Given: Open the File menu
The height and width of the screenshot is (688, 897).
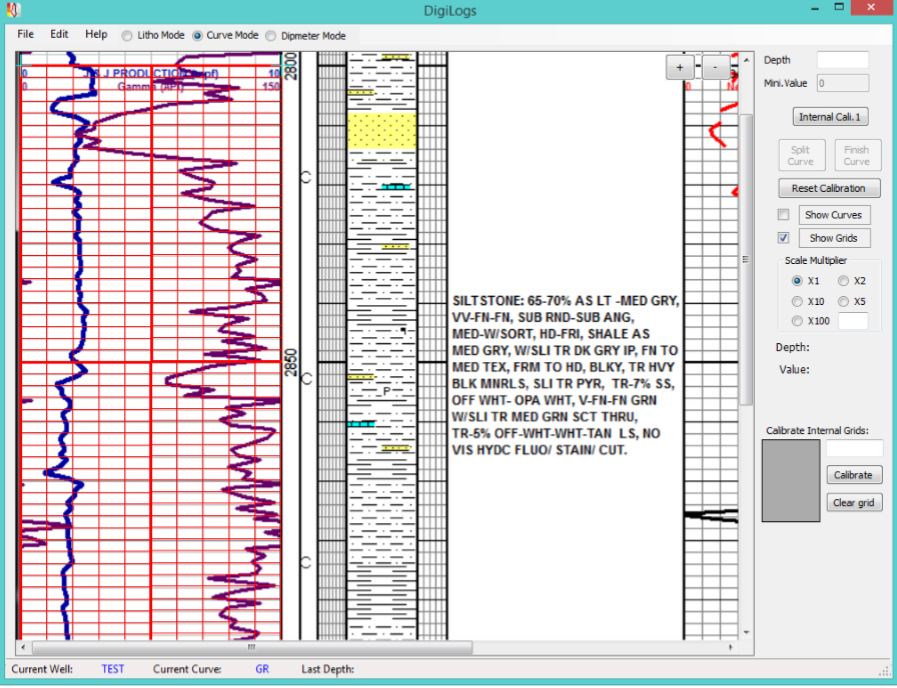Looking at the screenshot, I should 25,34.
